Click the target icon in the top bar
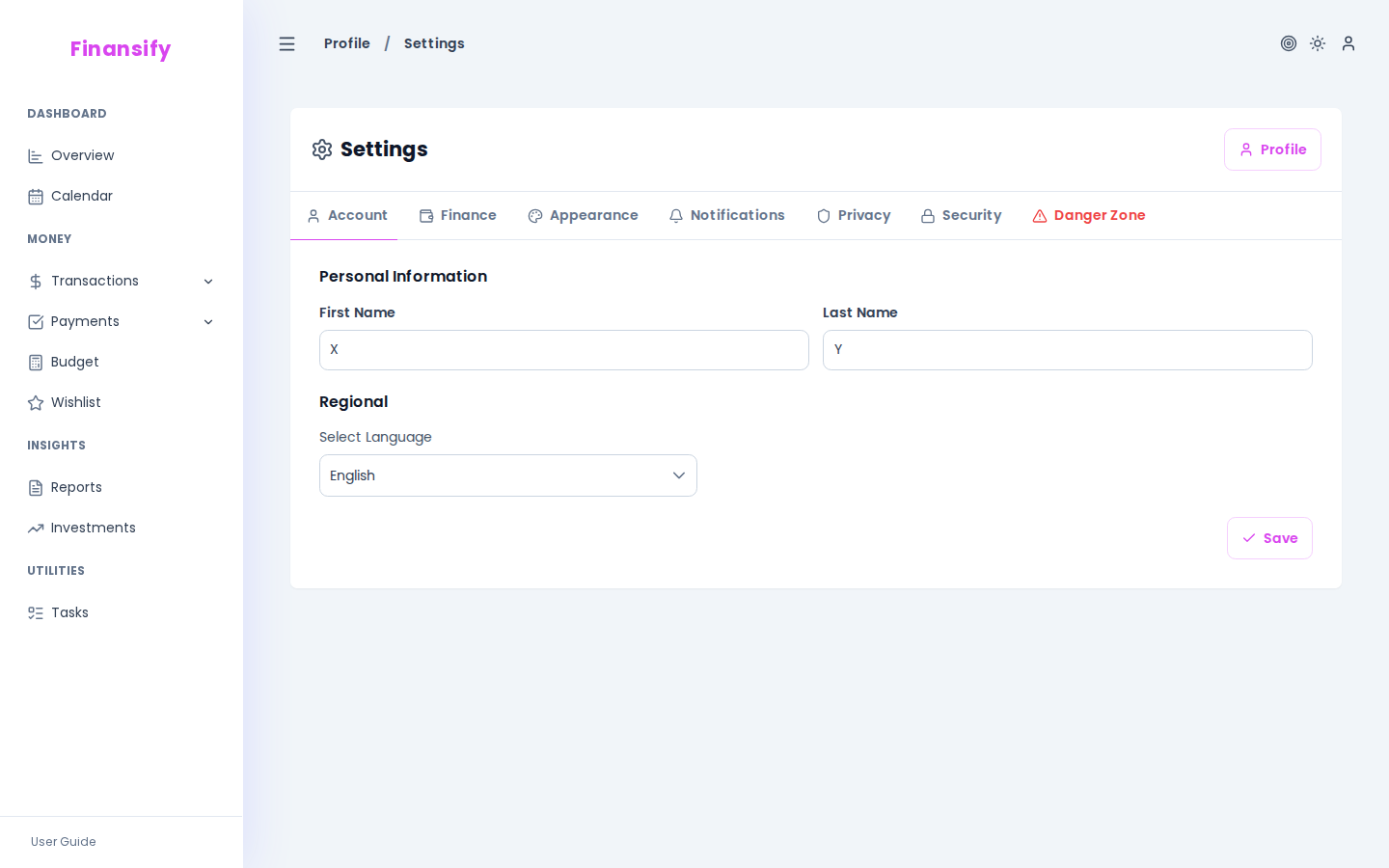 tap(1289, 43)
